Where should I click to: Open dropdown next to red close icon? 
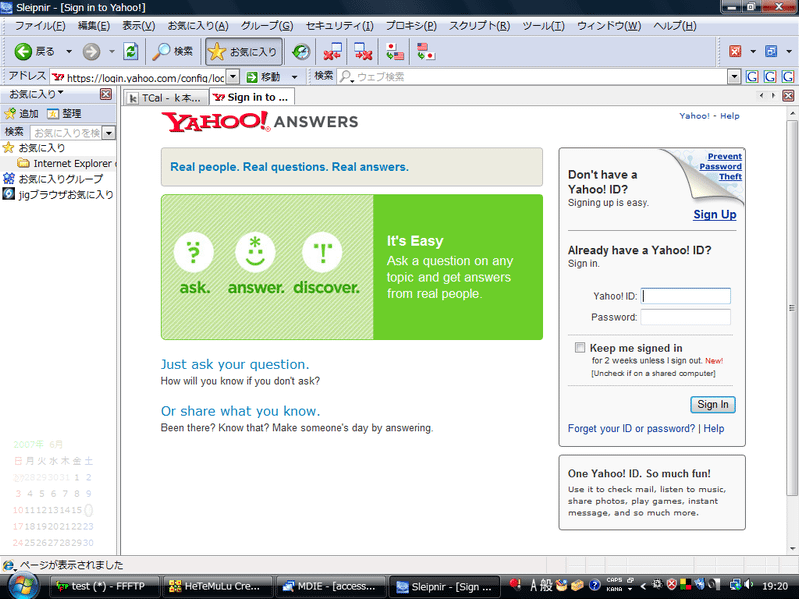(x=753, y=51)
